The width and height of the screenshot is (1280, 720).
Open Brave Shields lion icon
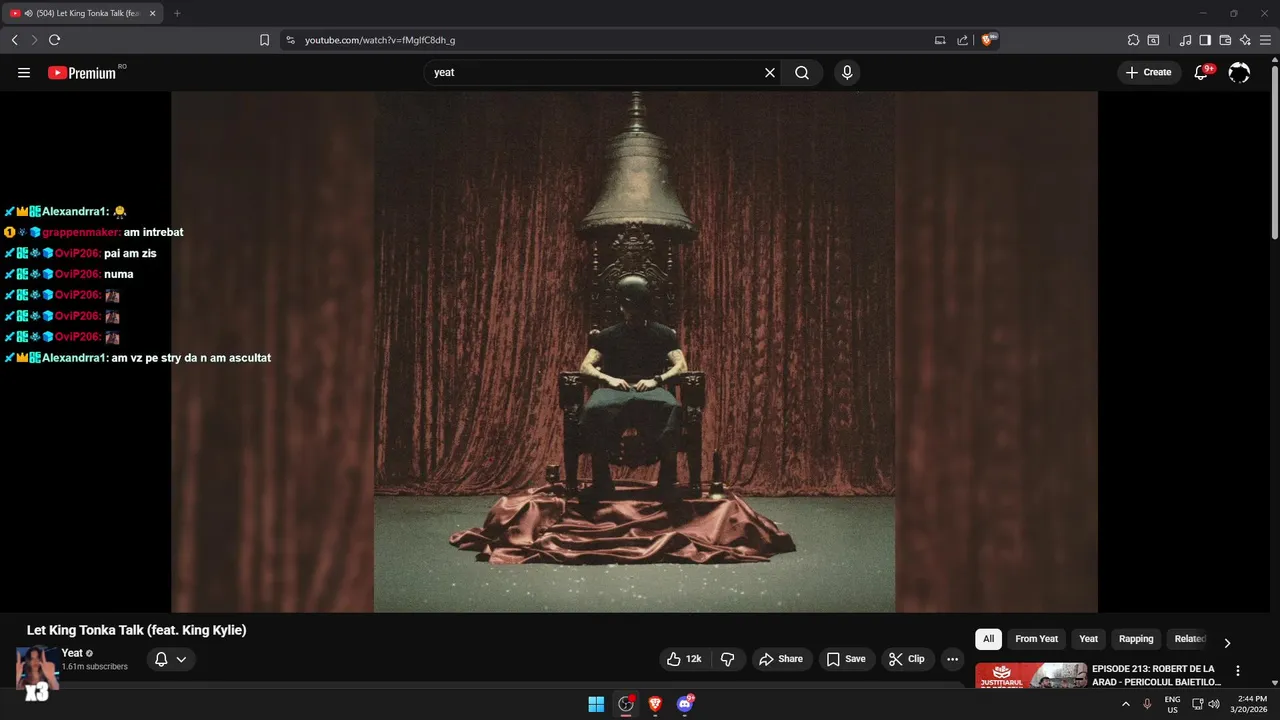click(x=989, y=40)
